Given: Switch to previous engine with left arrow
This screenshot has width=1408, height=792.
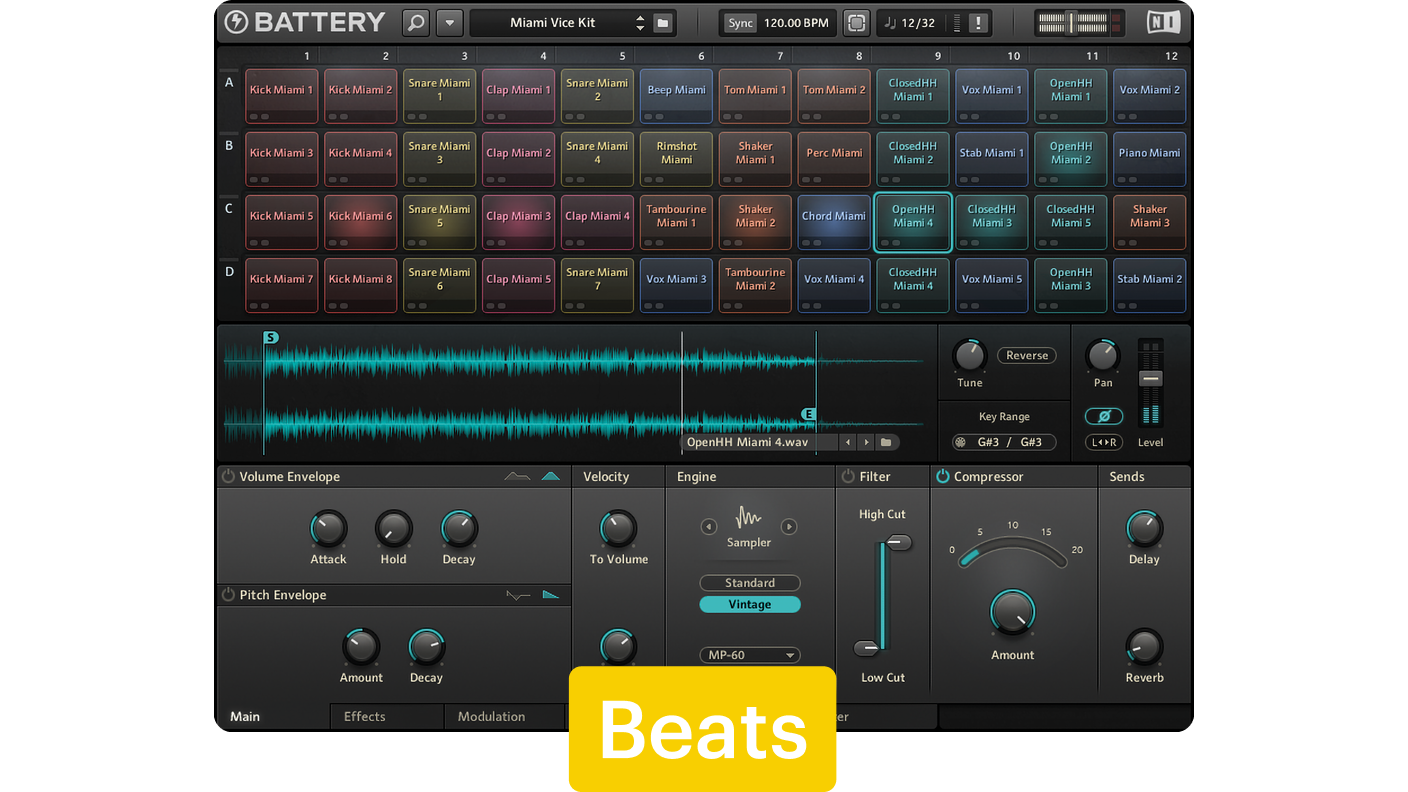Looking at the screenshot, I should [x=709, y=526].
